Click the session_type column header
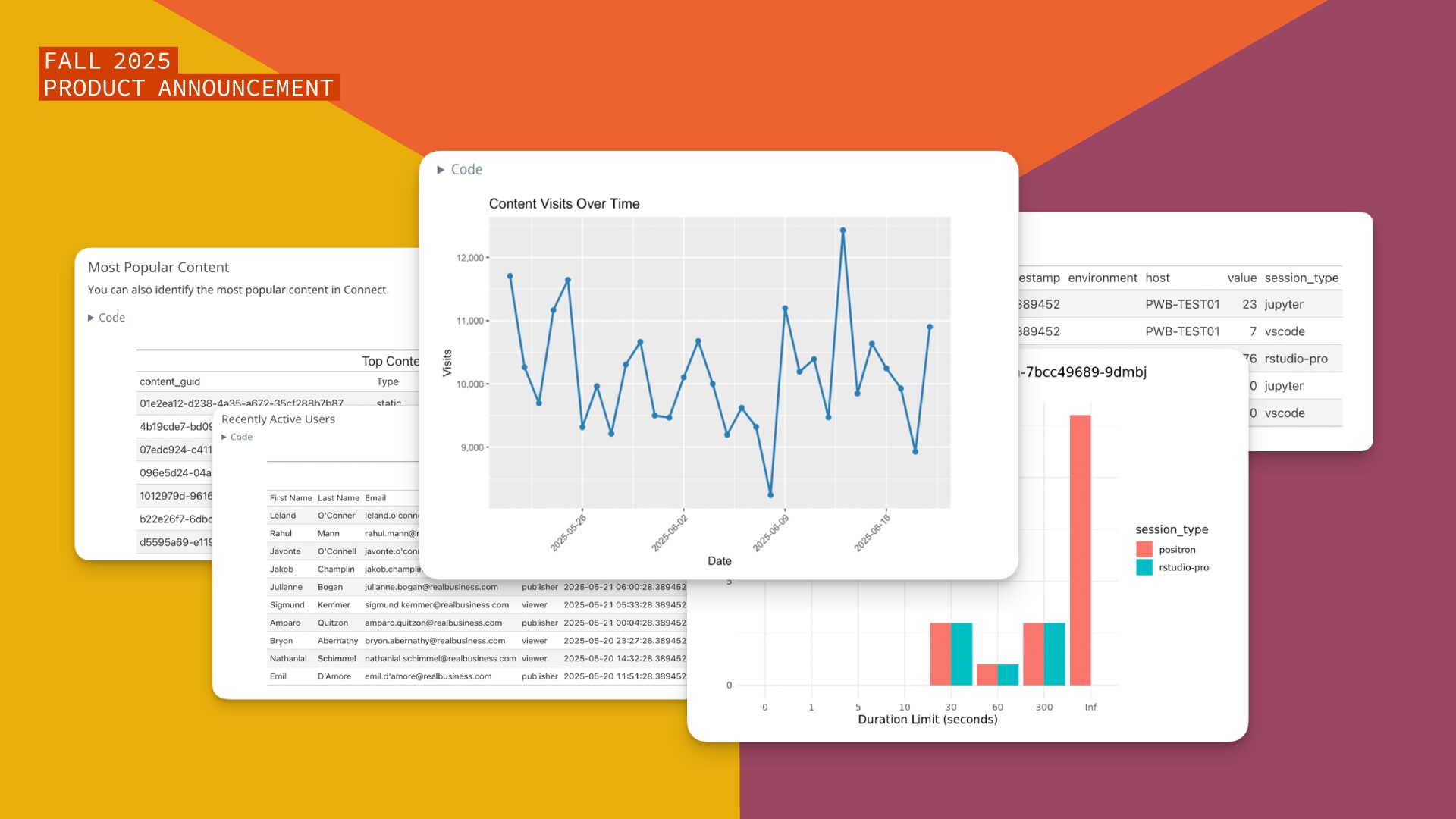Viewport: 1456px width, 819px height. (1301, 278)
